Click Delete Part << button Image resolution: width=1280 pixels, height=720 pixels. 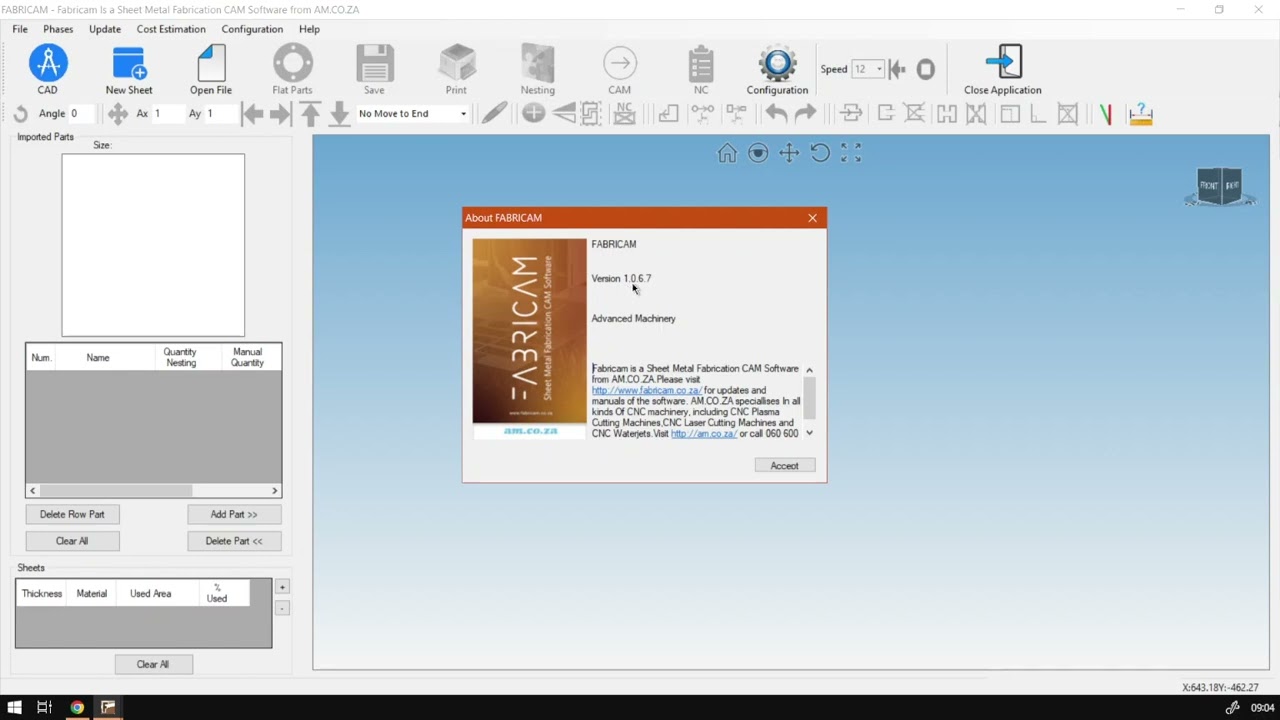pos(234,541)
